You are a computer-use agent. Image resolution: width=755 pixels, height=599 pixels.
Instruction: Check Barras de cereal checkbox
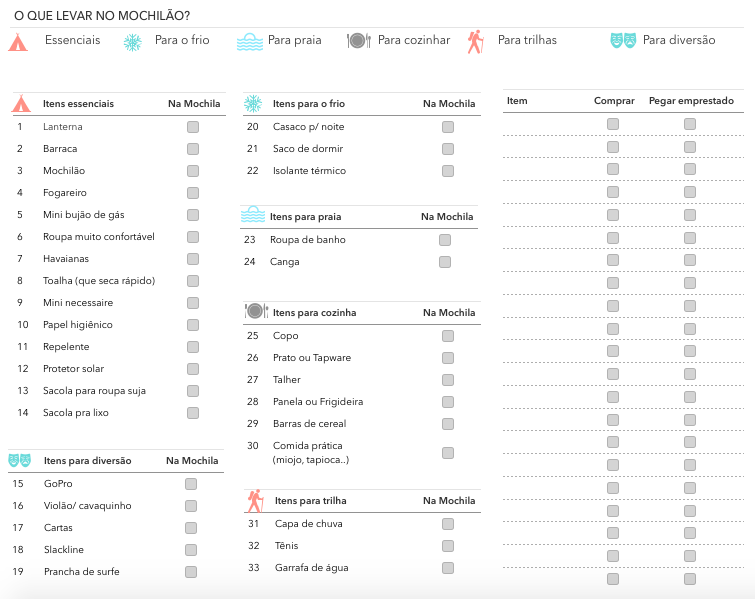pyautogui.click(x=448, y=424)
